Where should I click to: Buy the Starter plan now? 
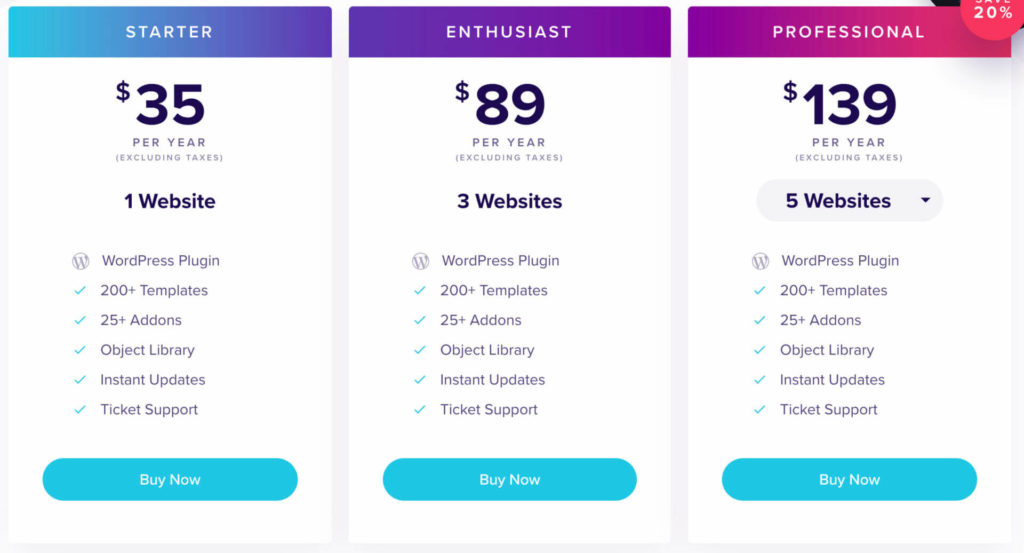point(170,480)
